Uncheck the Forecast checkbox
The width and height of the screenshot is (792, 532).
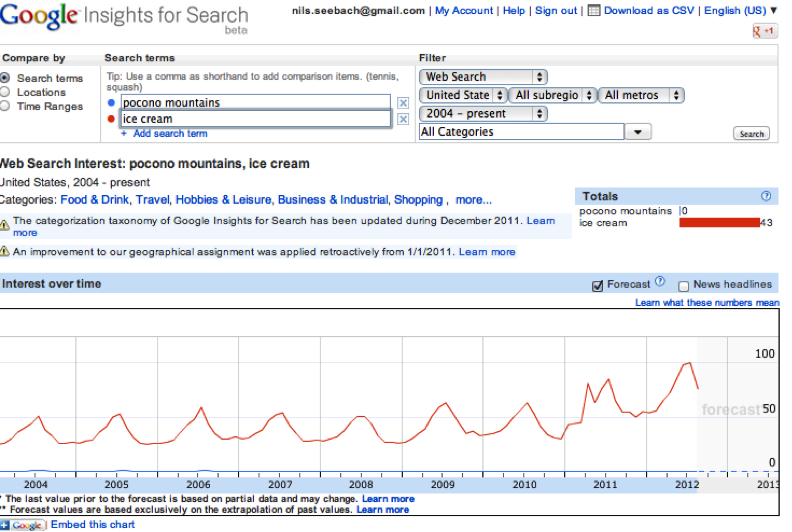point(598,286)
